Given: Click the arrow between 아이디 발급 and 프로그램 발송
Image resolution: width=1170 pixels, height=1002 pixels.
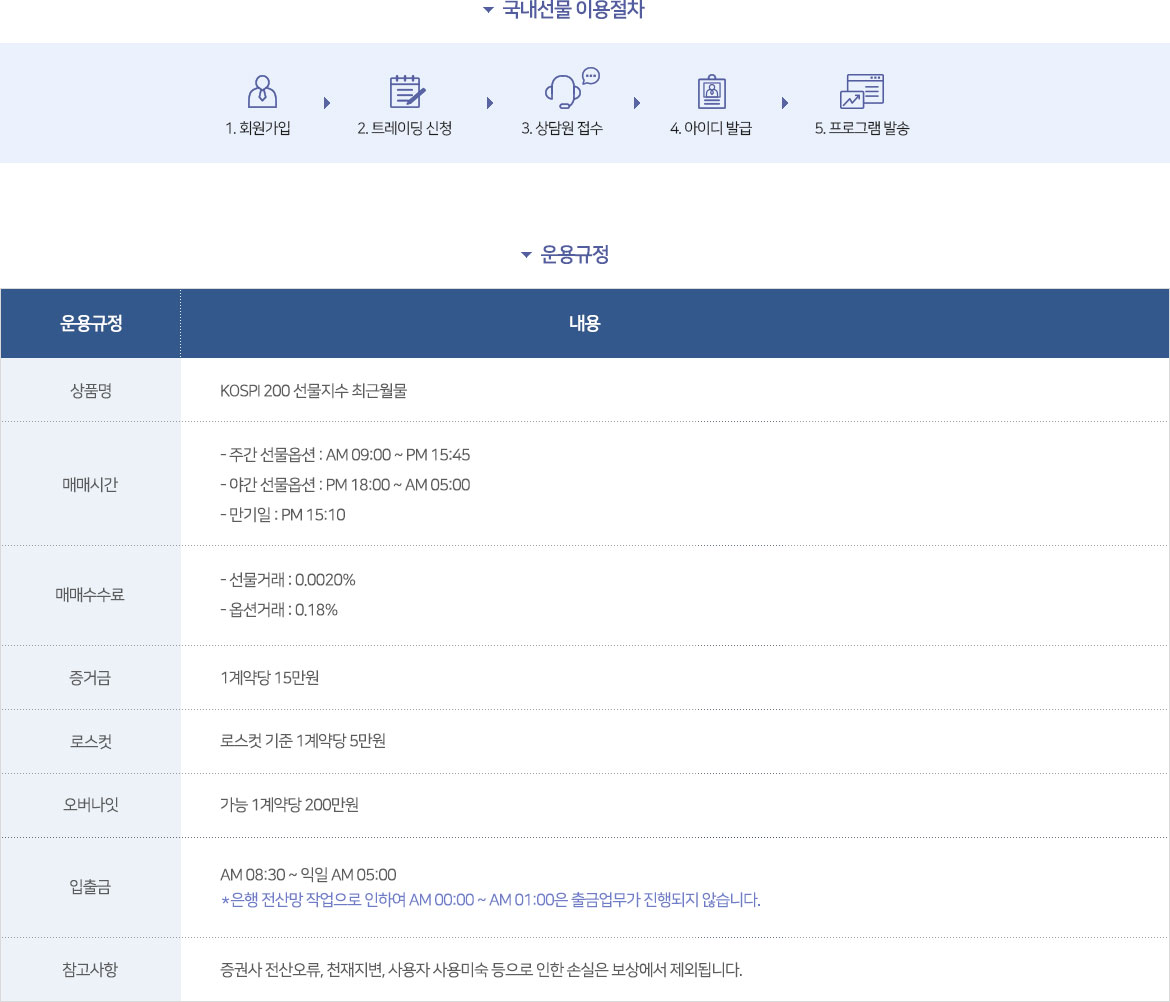Looking at the screenshot, I should pyautogui.click(x=784, y=103).
